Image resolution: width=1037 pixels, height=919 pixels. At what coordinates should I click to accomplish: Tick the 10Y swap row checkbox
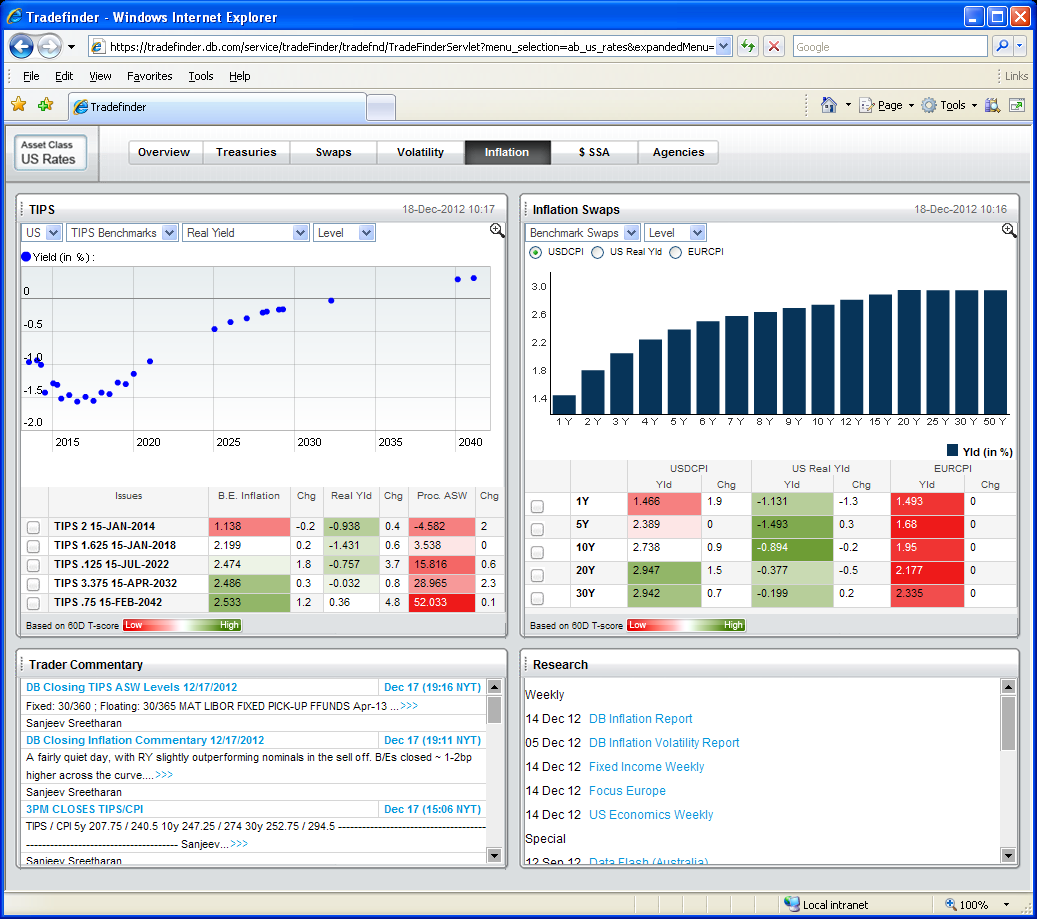point(538,552)
